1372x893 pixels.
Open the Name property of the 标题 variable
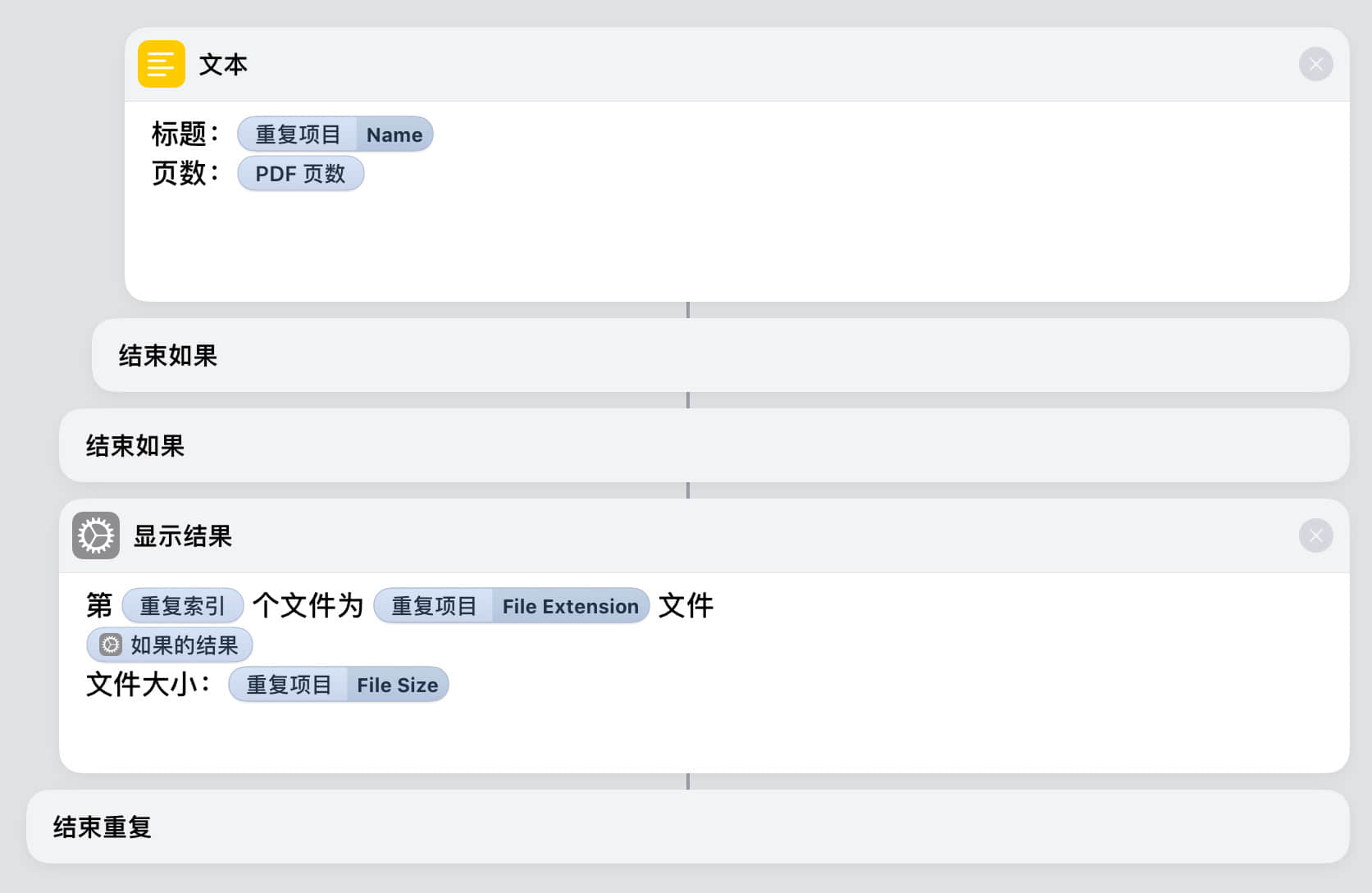pyautogui.click(x=394, y=134)
